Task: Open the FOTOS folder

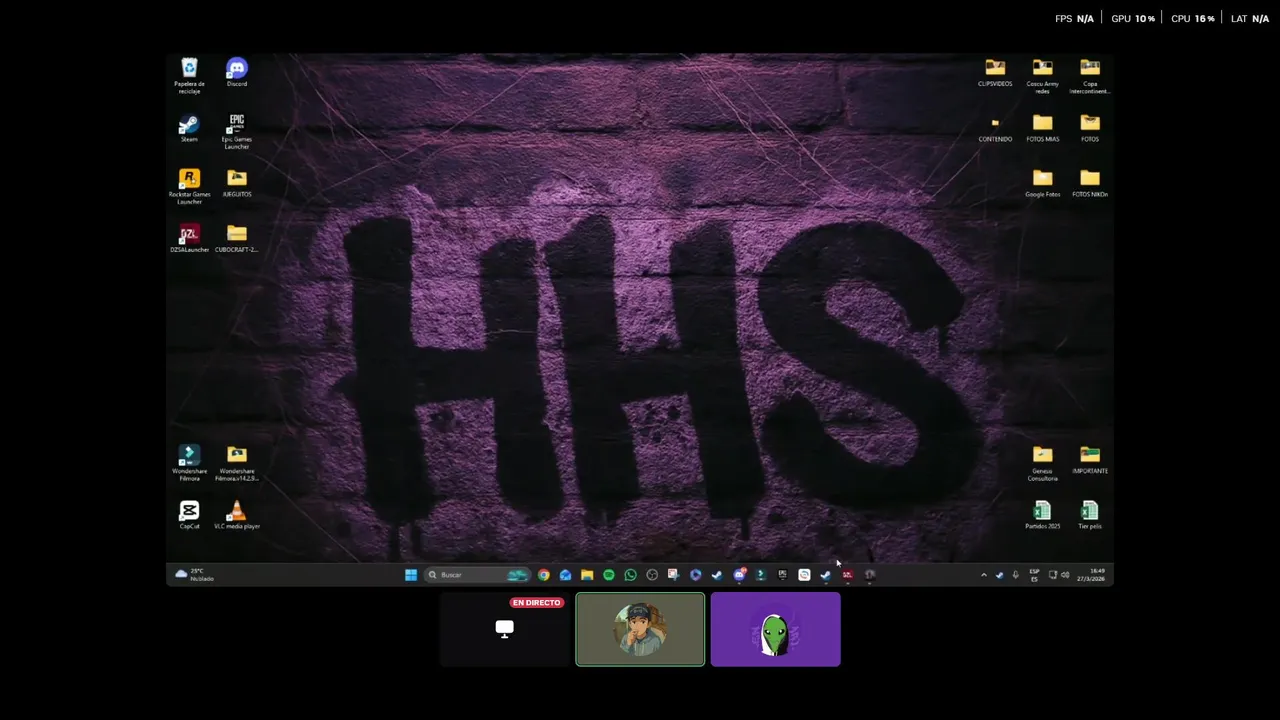Action: pos(1090,128)
